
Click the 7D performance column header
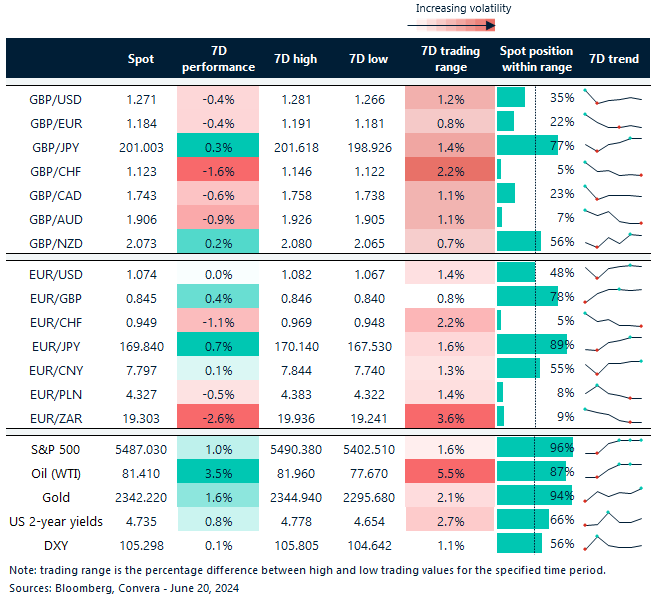tap(218, 59)
